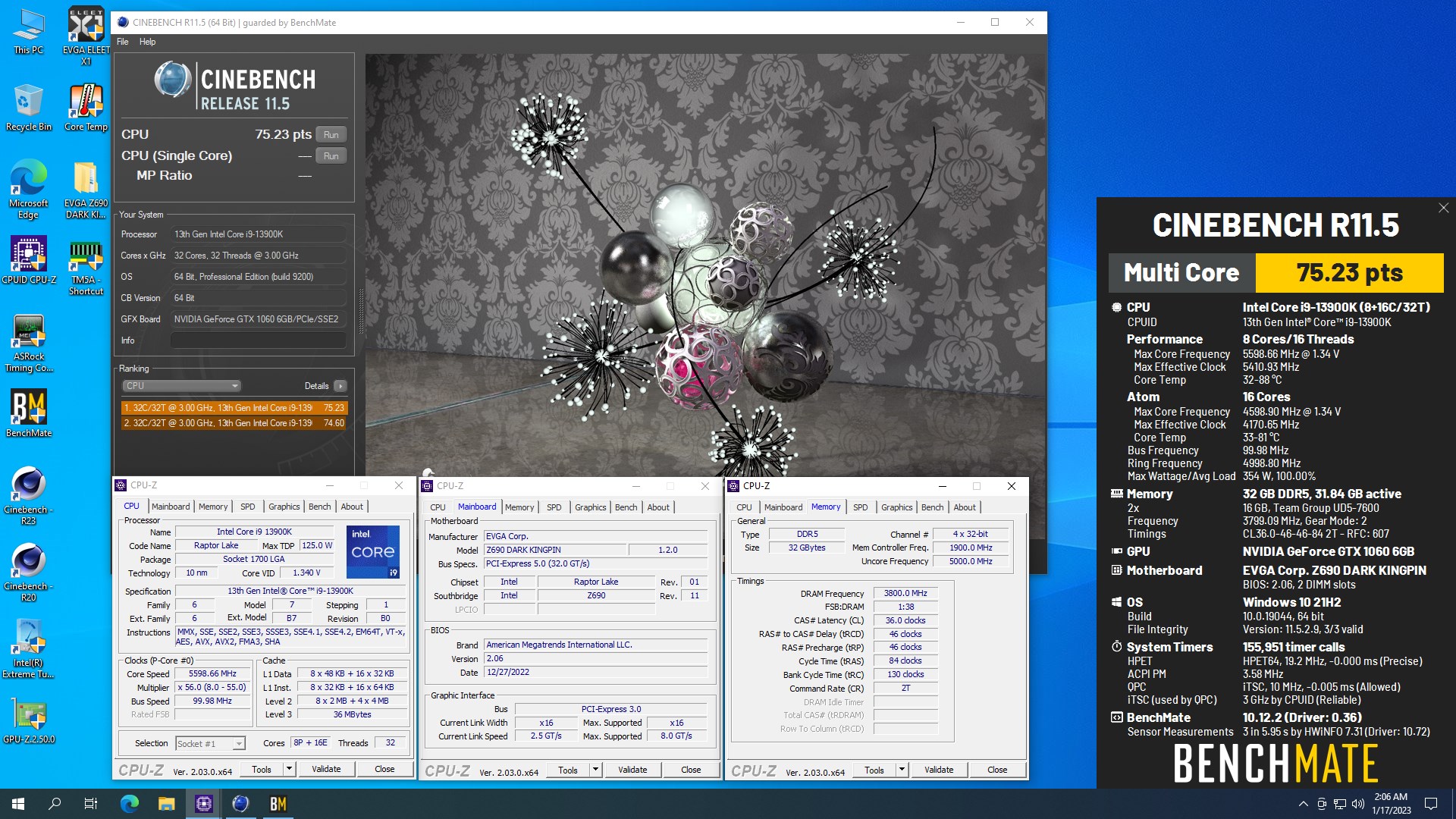Toggle ranking Details arrow button
Viewport: 1456px width, 819px height.
pos(340,386)
